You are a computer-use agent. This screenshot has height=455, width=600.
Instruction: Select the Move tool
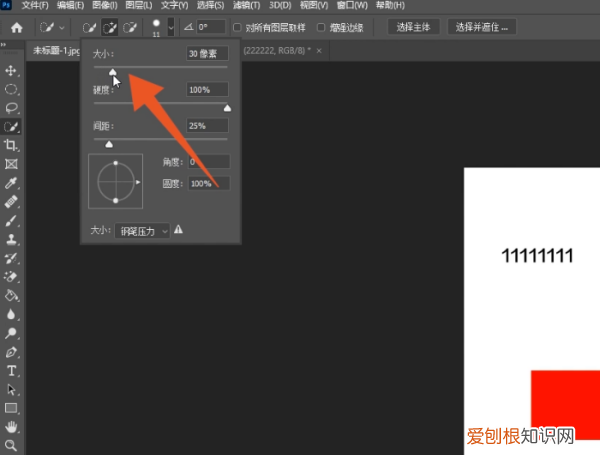pos(11,70)
